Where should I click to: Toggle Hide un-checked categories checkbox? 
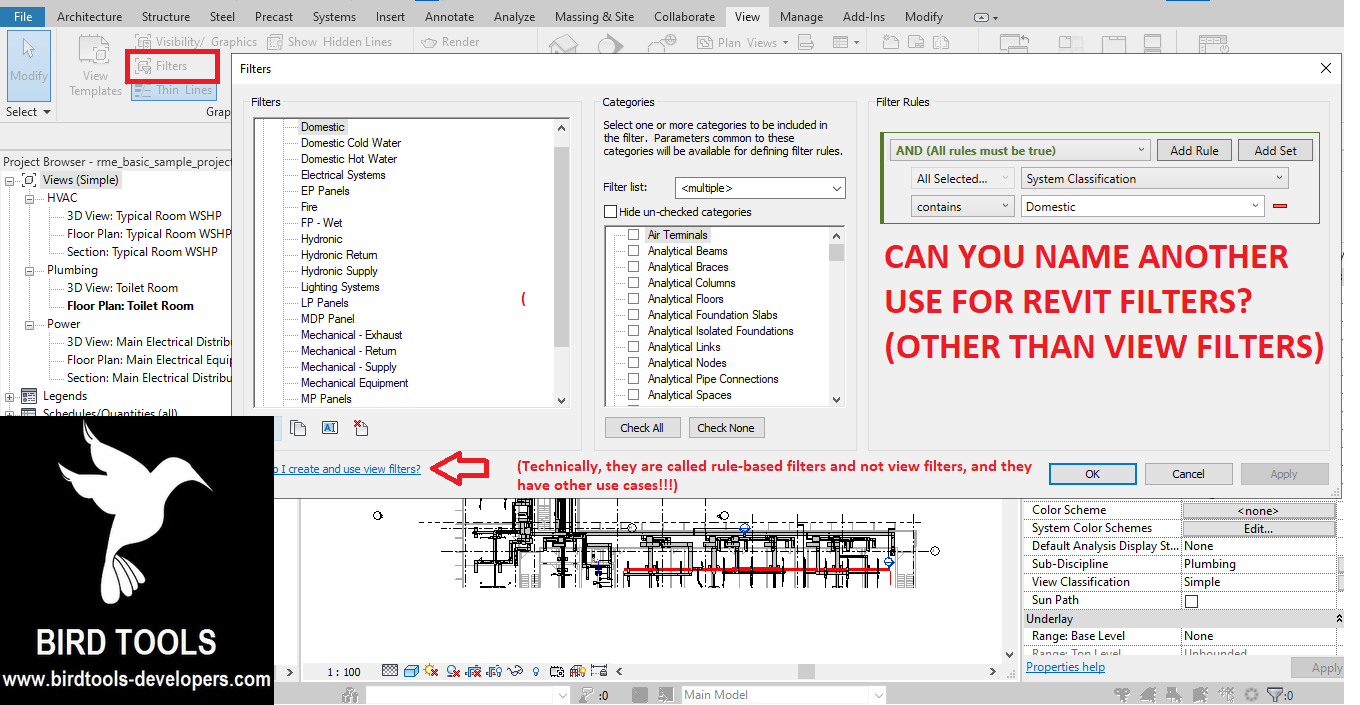pos(610,212)
